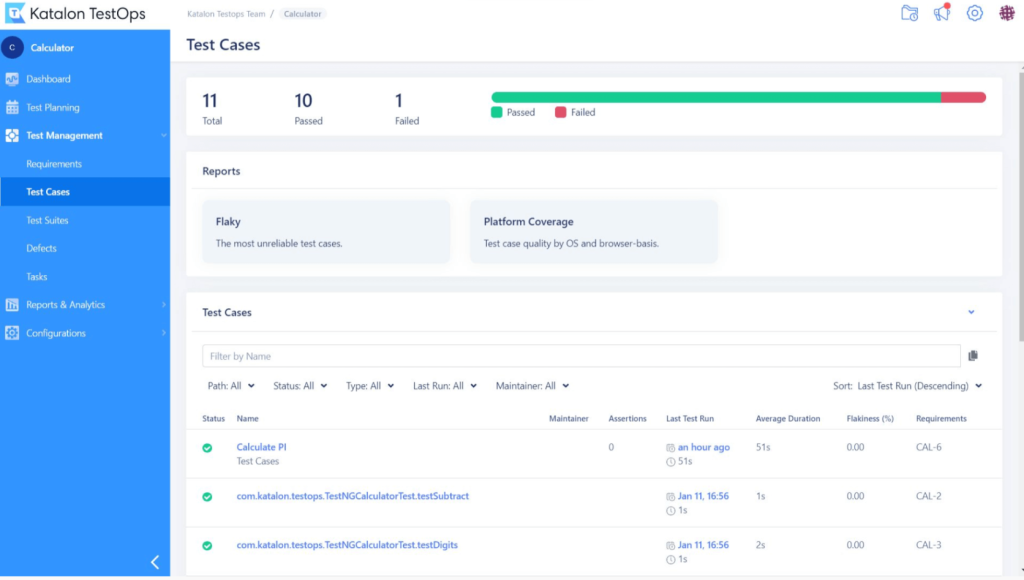Click the Configurations gear icon in sidebar
Viewport: 1024px width, 580px height.
tap(12, 333)
